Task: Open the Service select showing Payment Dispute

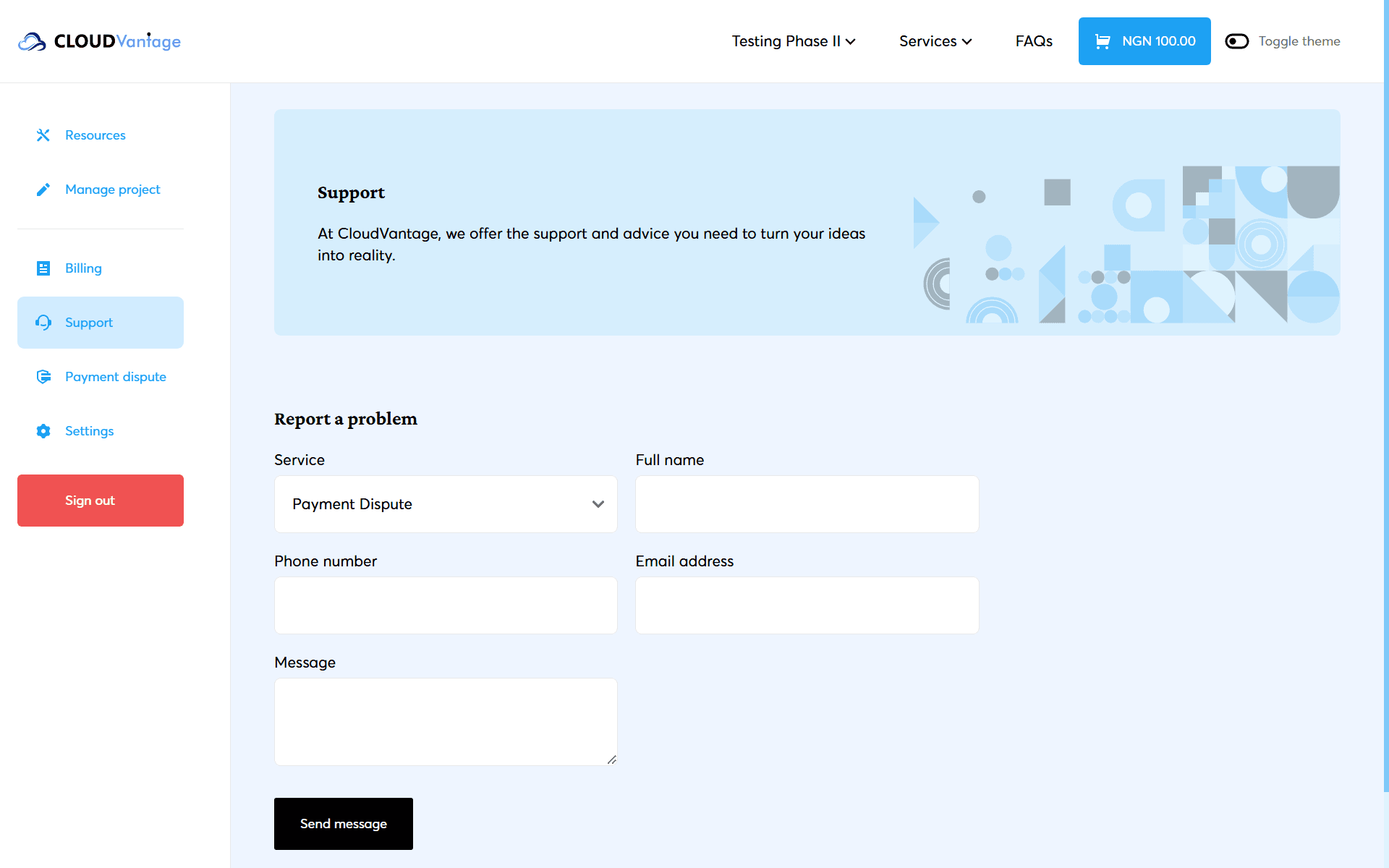Action: tap(446, 504)
